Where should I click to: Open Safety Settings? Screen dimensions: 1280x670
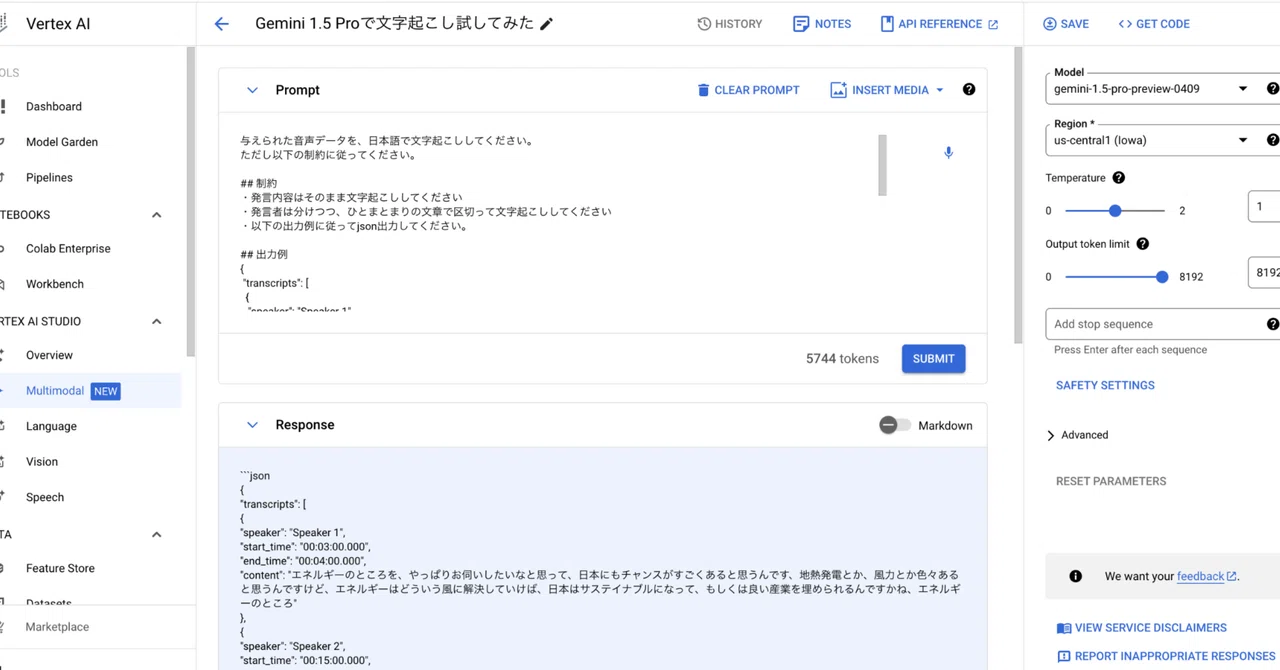tap(1105, 385)
